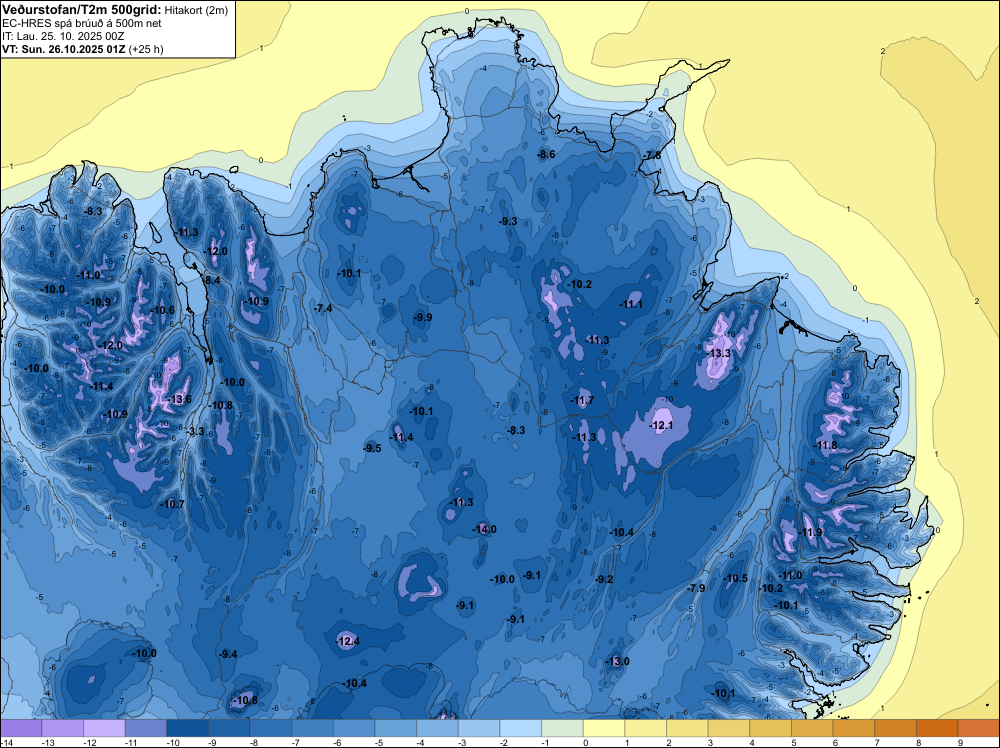Click the initial time line 'IT: Lau. 25. 10. 2025 00Z'
The height and width of the screenshot is (748, 1000).
(x=63, y=36)
